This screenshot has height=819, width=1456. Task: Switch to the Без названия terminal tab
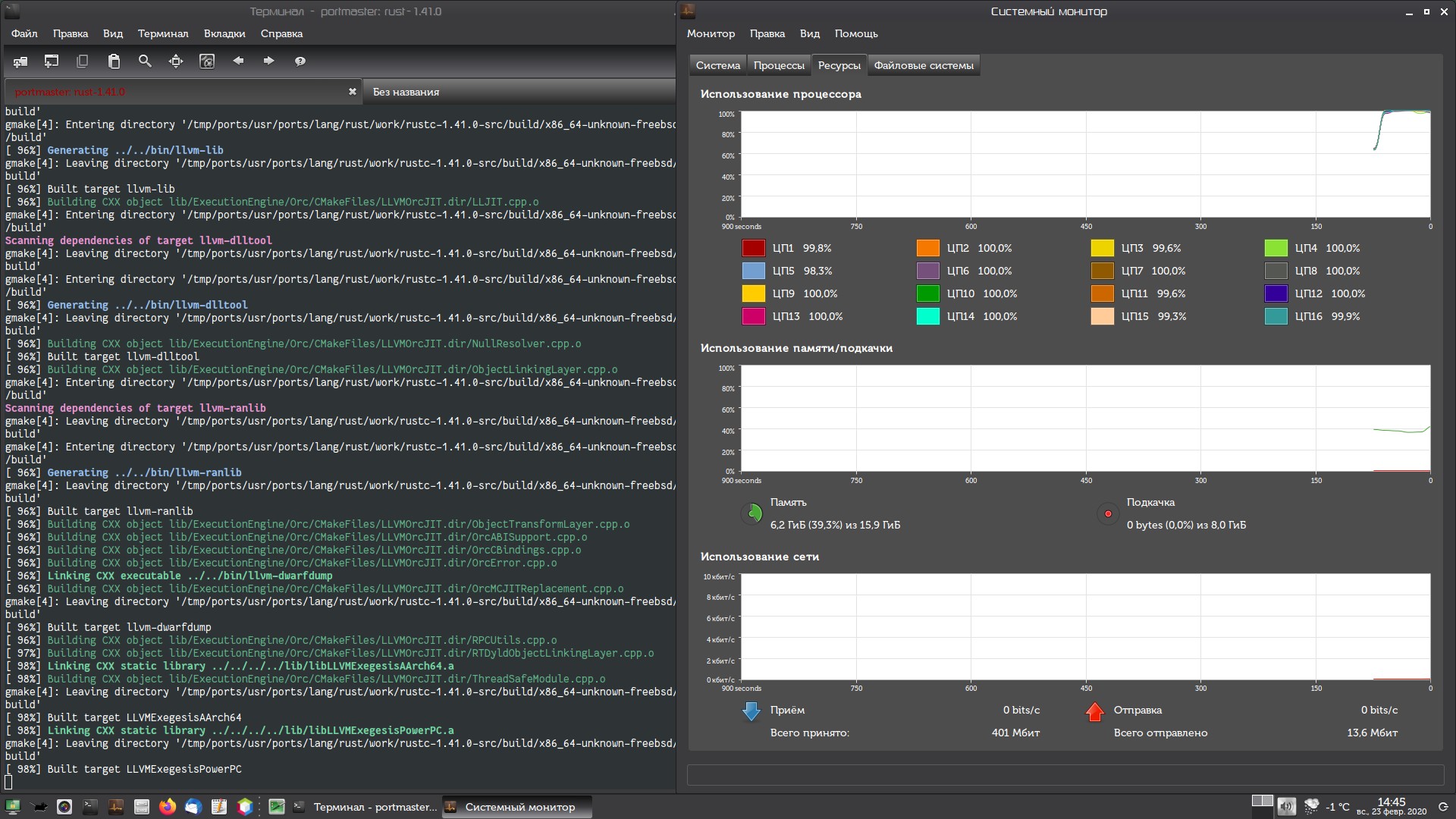406,92
